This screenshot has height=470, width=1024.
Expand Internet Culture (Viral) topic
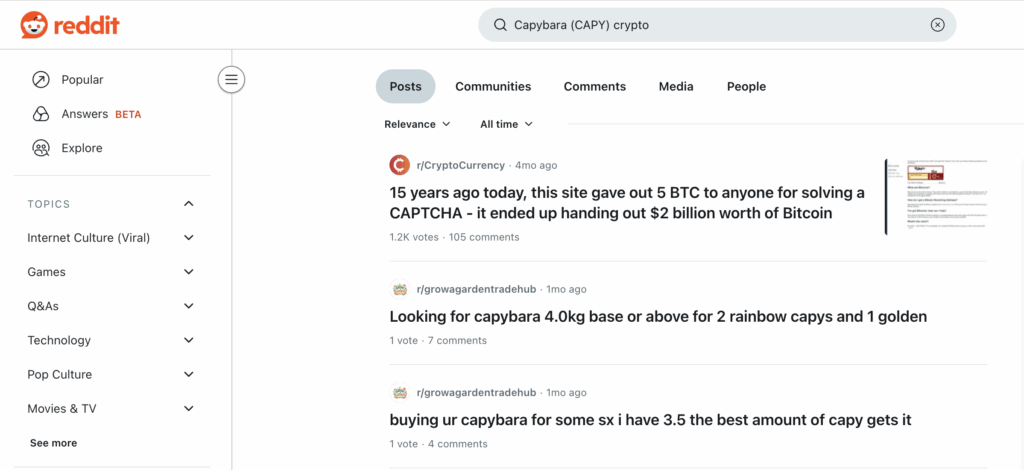(x=189, y=238)
